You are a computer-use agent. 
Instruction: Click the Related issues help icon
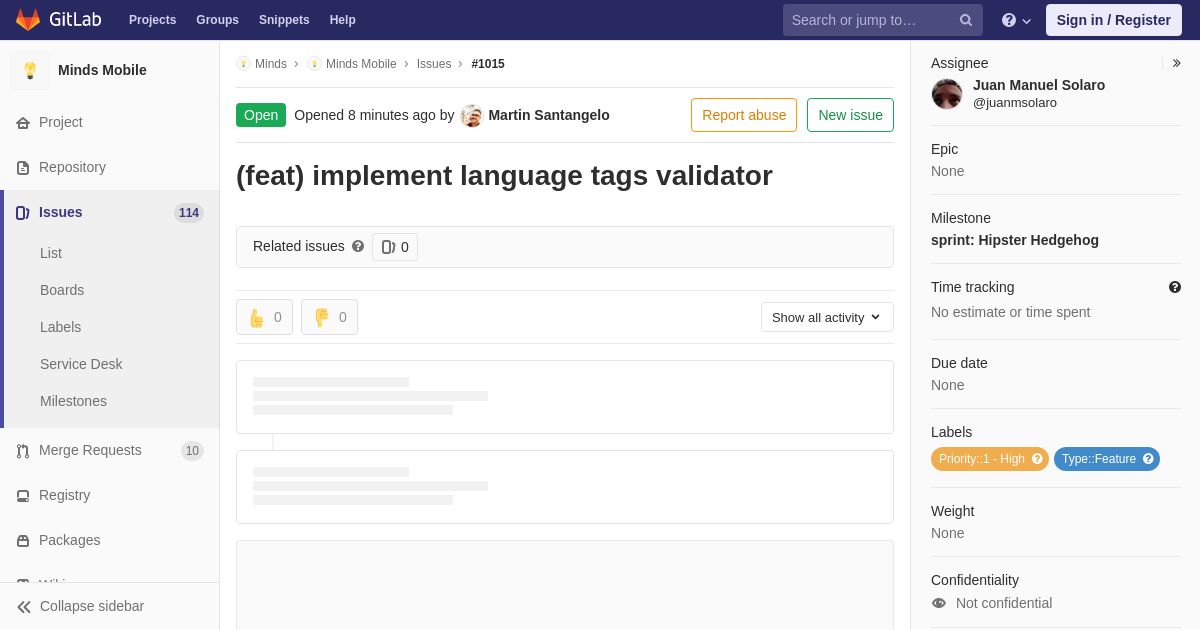point(358,246)
